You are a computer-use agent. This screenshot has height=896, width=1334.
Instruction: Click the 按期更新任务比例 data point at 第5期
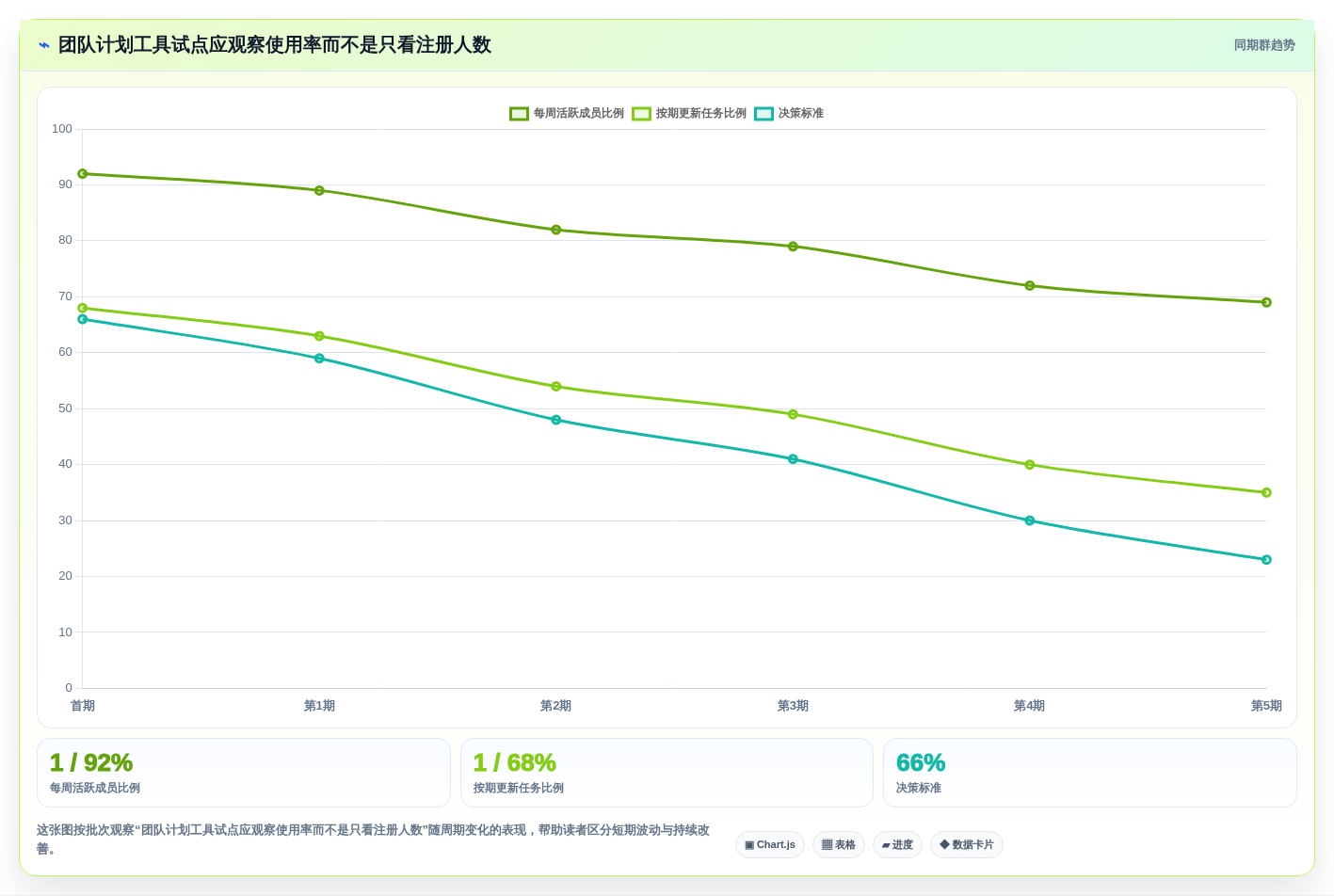pyautogui.click(x=1266, y=492)
